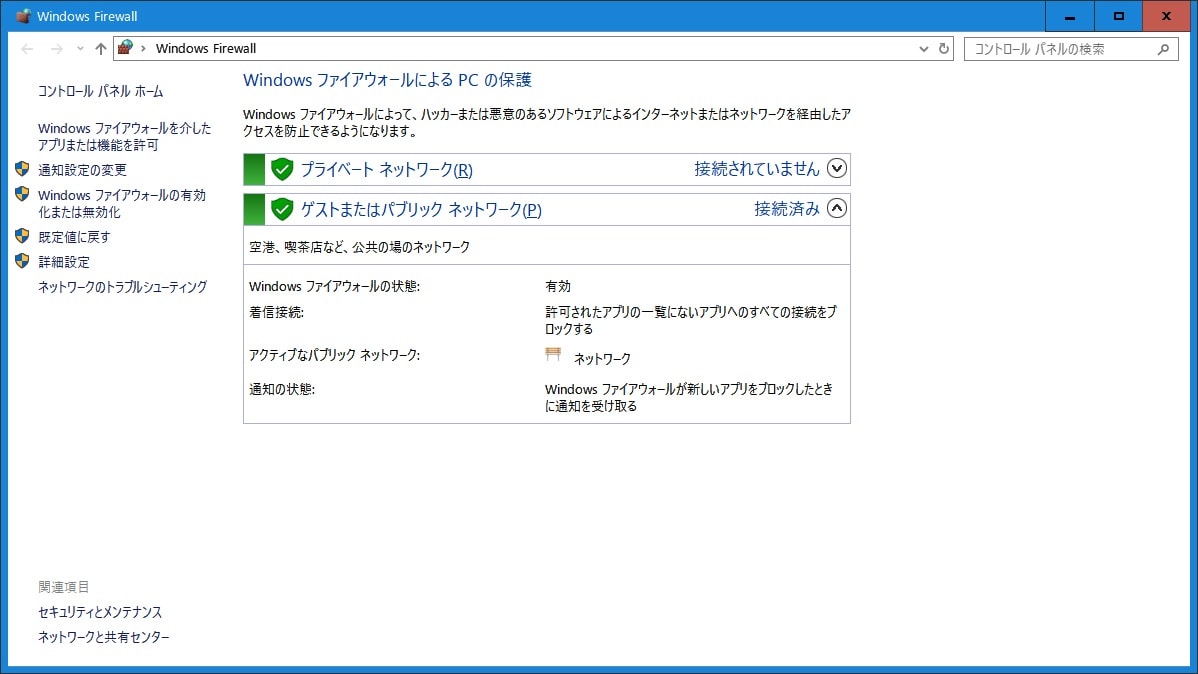Screen dimensions: 1198x674
Task: Click the shield icon beside 詳細設定
Action: click(x=22, y=261)
